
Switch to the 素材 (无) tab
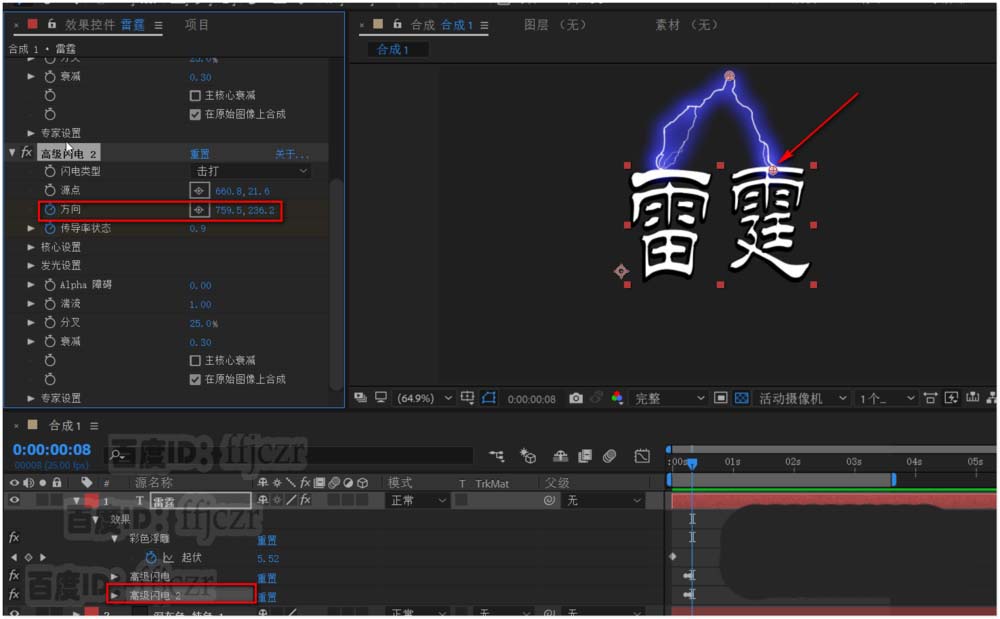pos(687,25)
